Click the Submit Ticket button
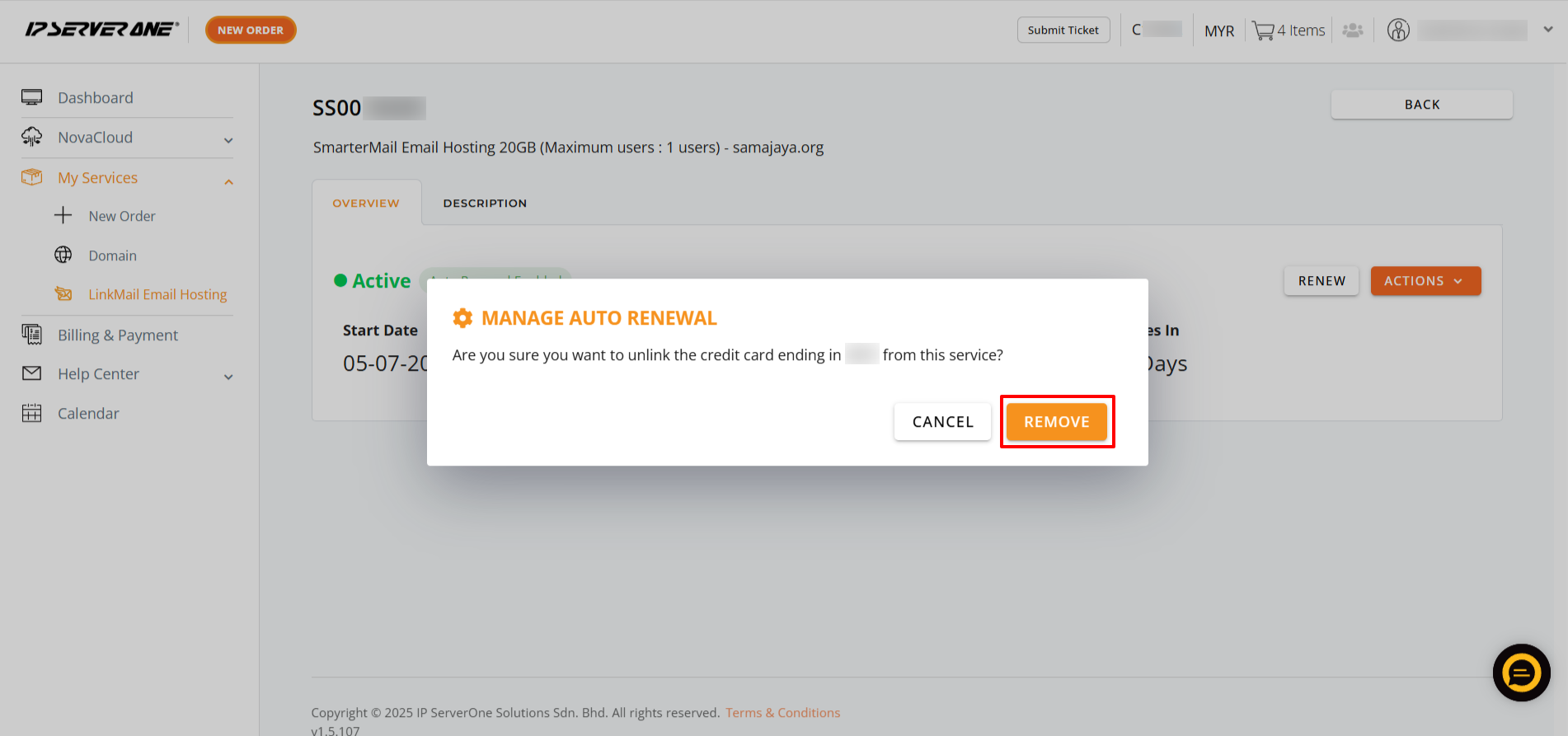Image resolution: width=1568 pixels, height=736 pixels. click(x=1063, y=30)
